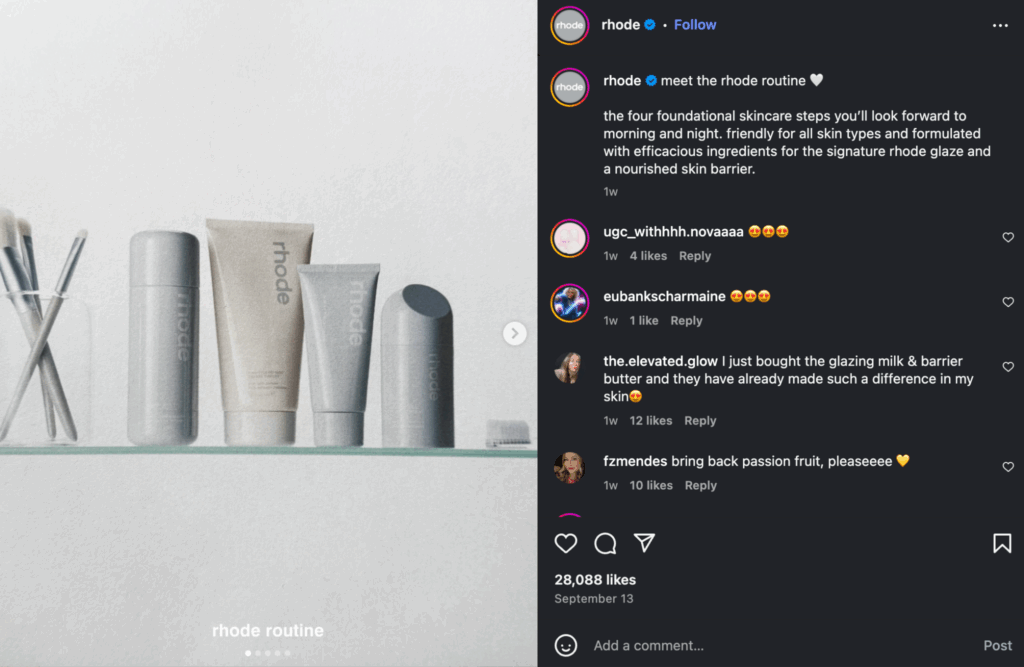Image resolution: width=1024 pixels, height=667 pixels.
Task: View rhode's profile picture in the header
Action: coord(570,25)
